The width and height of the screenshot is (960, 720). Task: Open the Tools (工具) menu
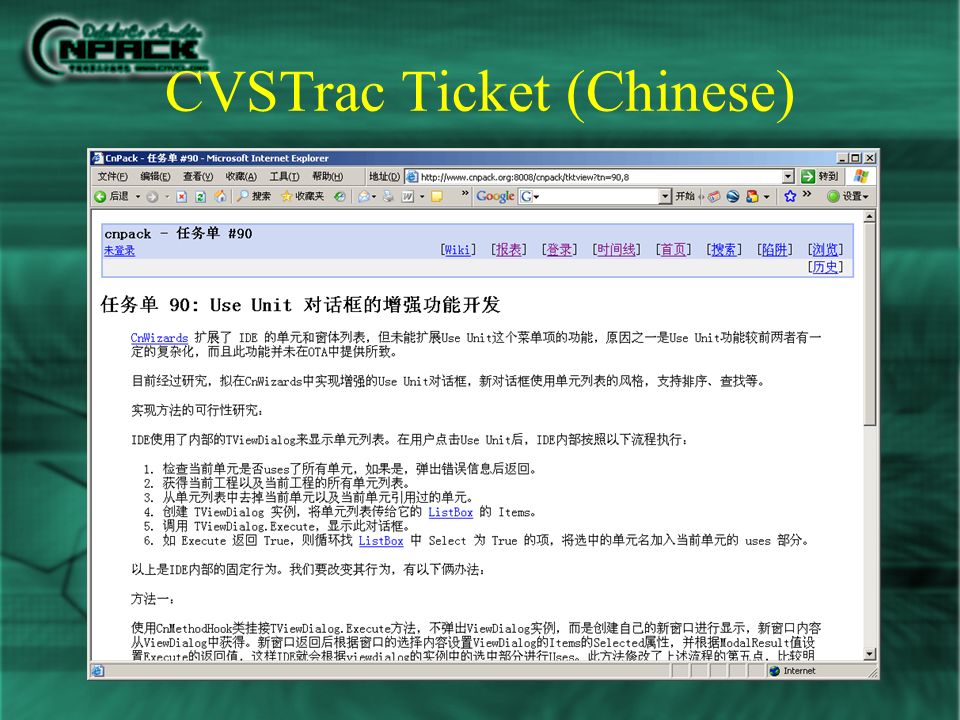[285, 176]
